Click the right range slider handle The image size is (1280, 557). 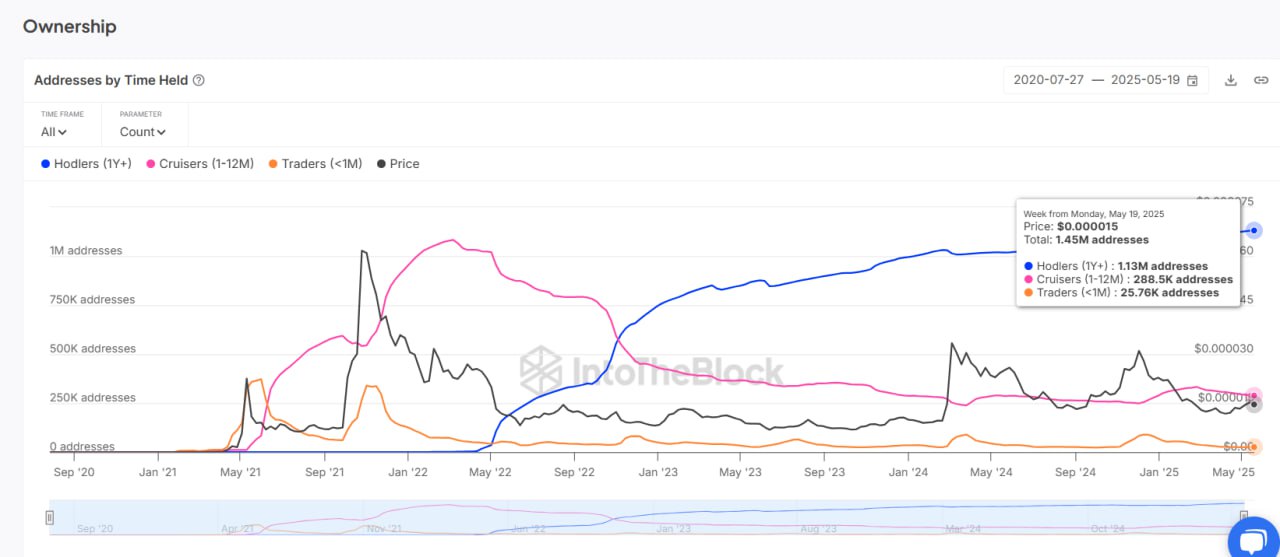click(x=1244, y=517)
